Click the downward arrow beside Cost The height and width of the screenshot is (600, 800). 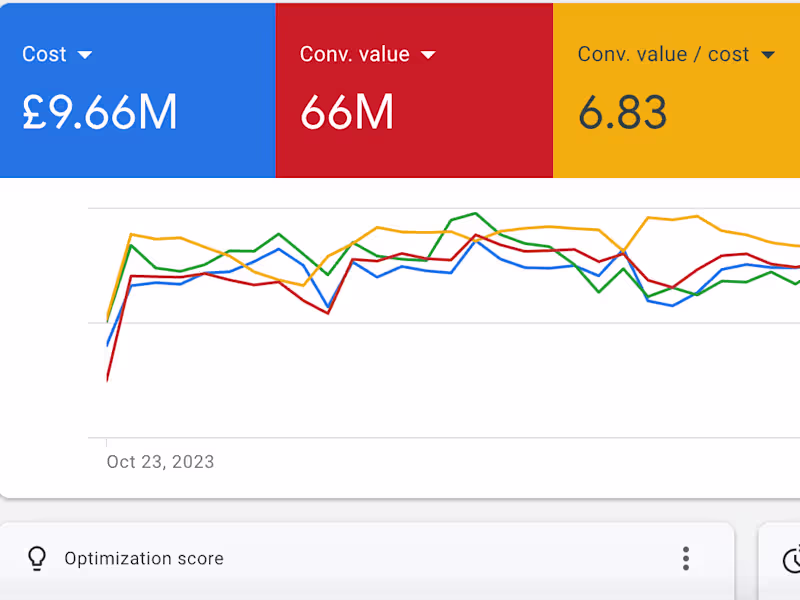coord(86,55)
